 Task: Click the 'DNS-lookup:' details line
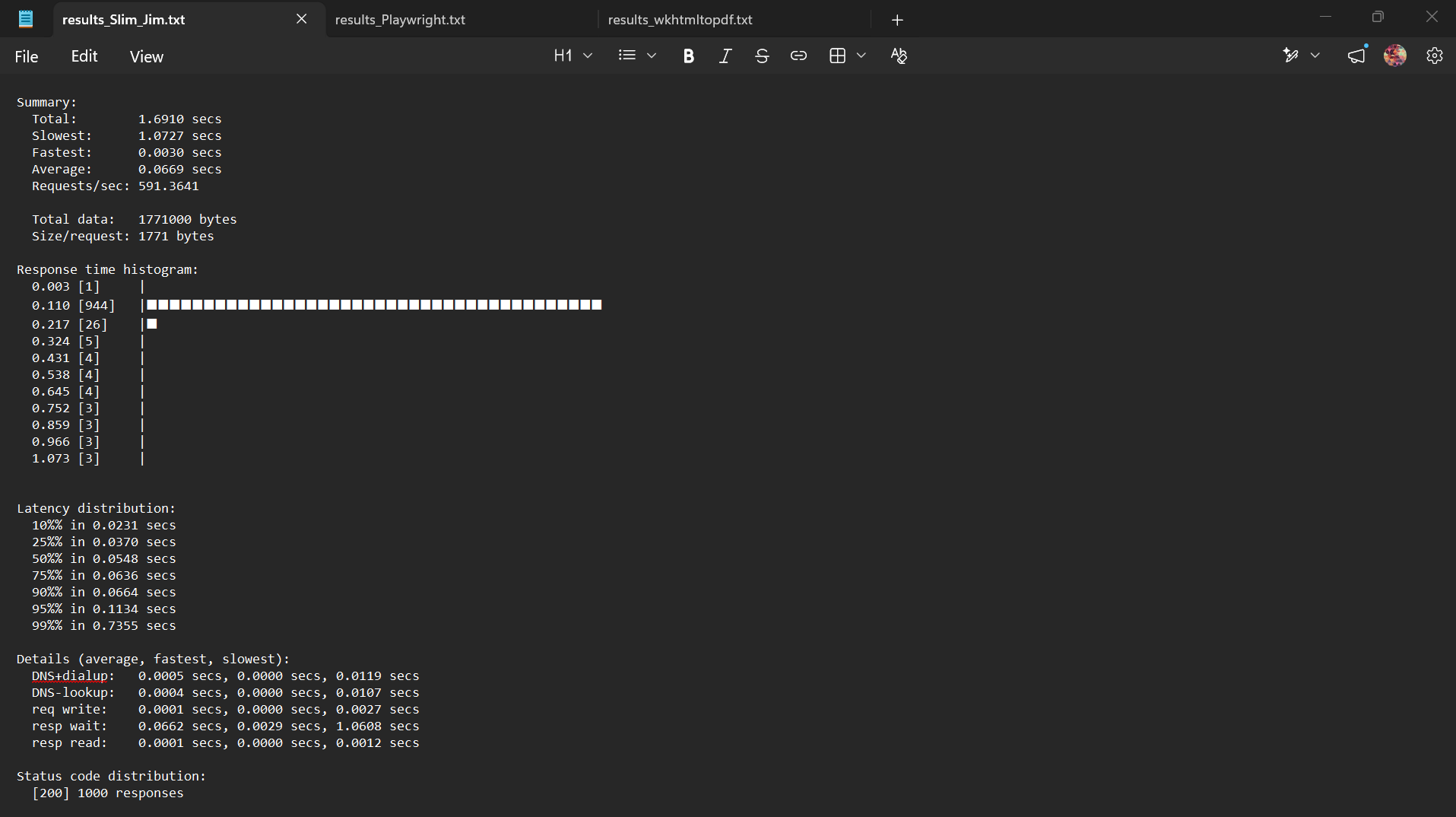(225, 692)
